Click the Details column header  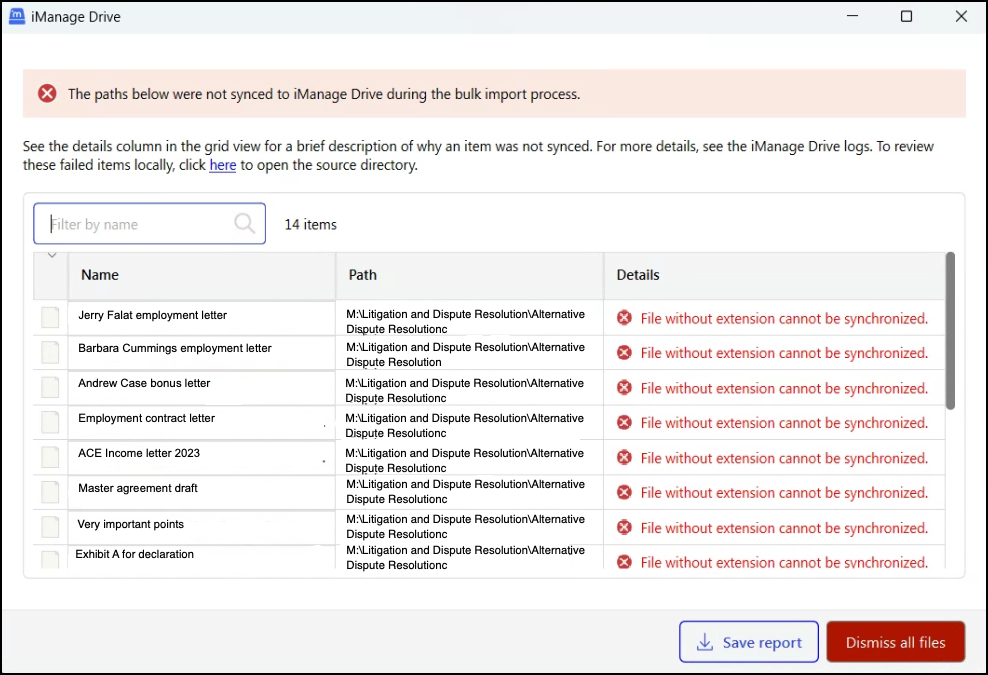[638, 275]
